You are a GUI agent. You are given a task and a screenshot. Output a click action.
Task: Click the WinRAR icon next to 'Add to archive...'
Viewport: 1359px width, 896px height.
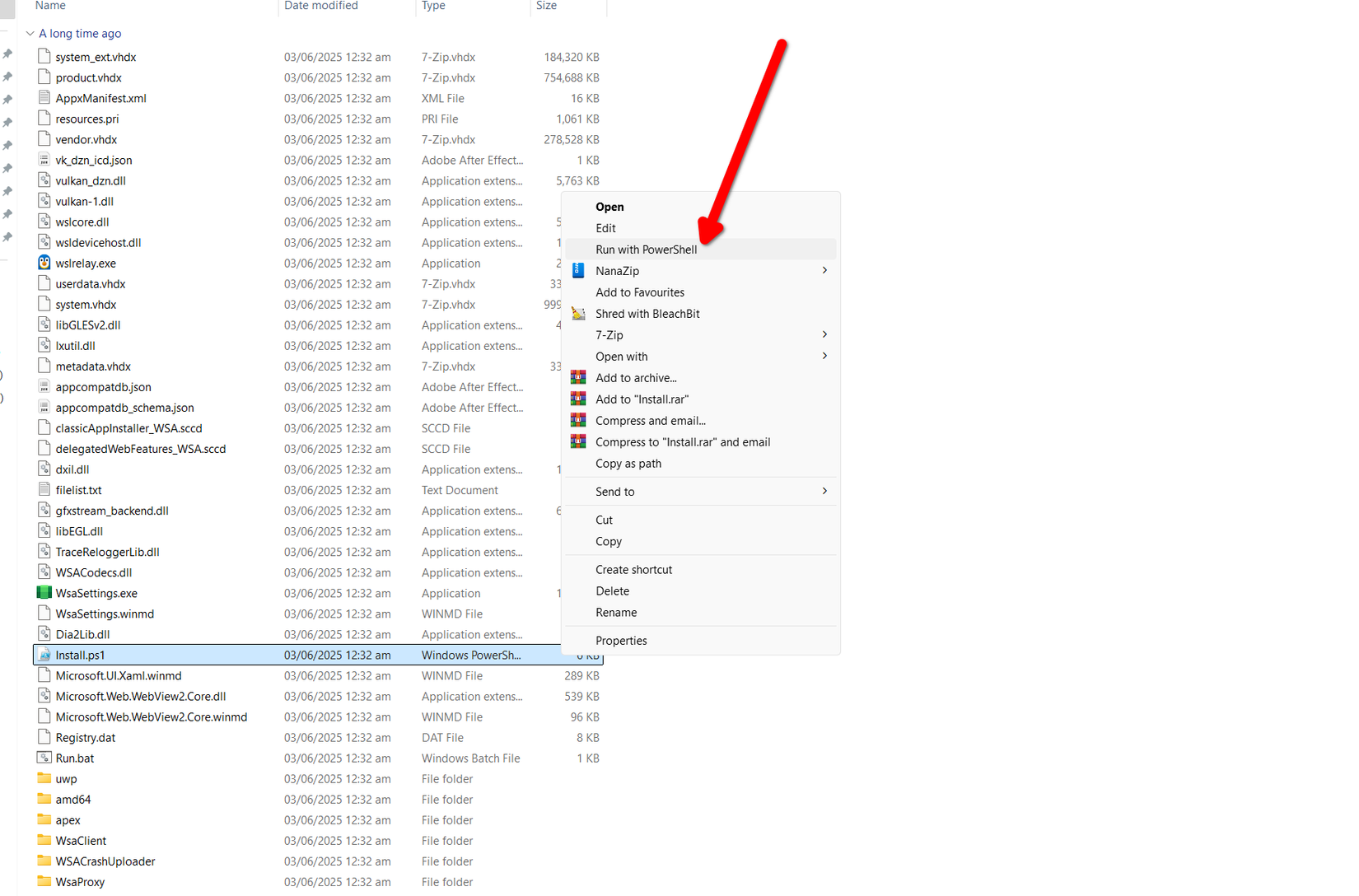pos(577,377)
